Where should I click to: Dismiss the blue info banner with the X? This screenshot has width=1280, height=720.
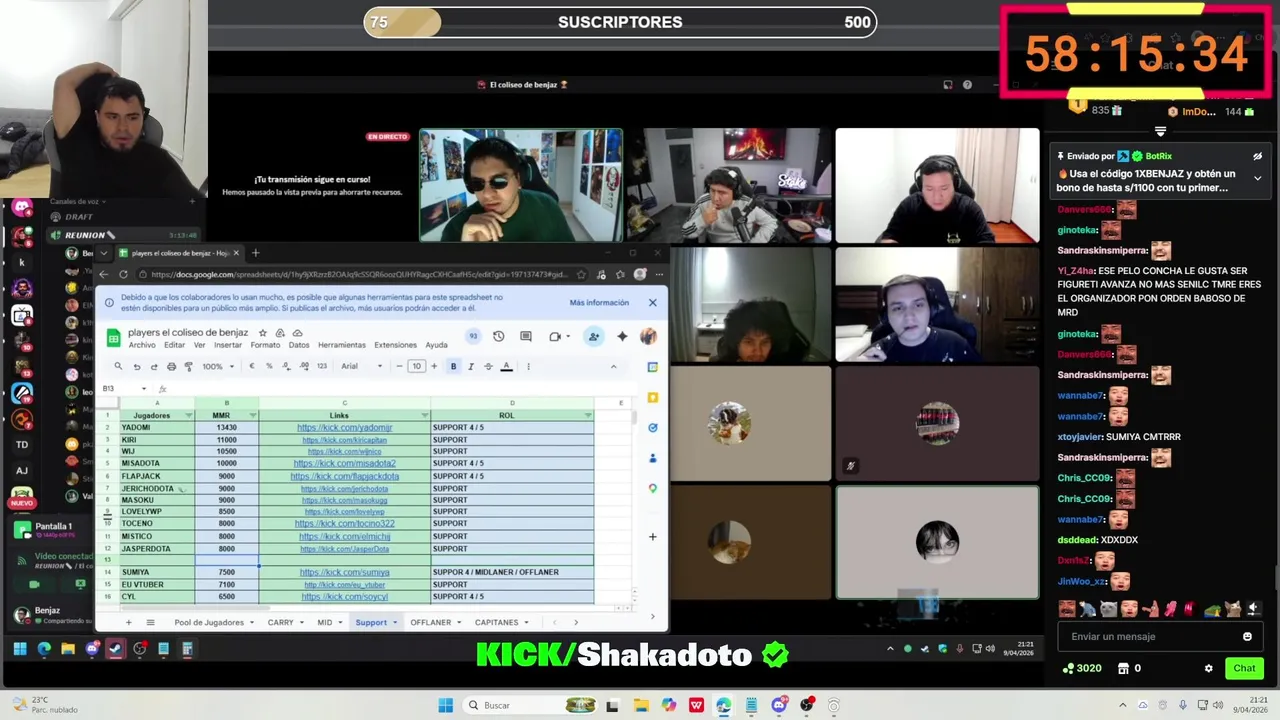tap(652, 303)
